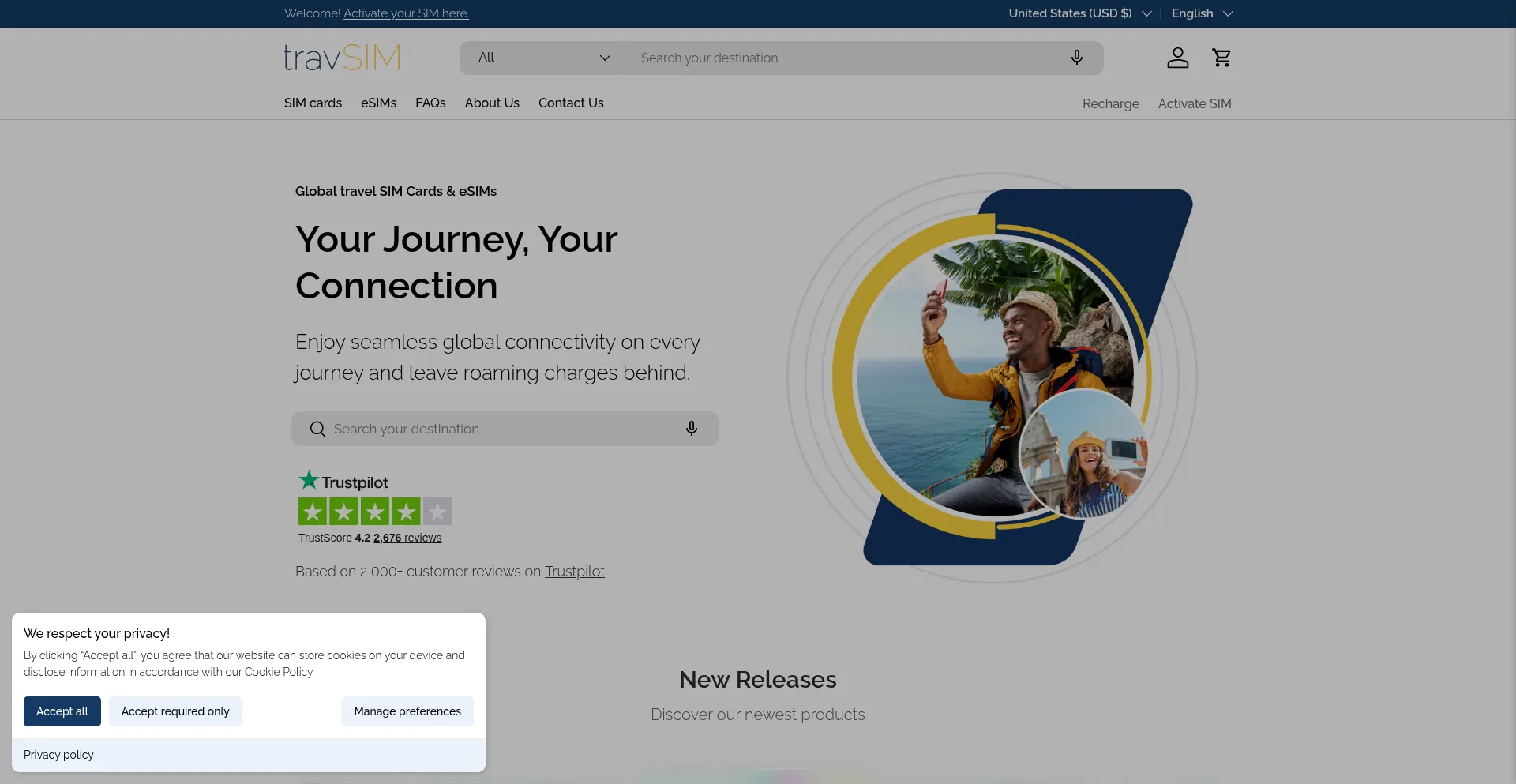Open the 2,676 reviews link

click(407, 538)
